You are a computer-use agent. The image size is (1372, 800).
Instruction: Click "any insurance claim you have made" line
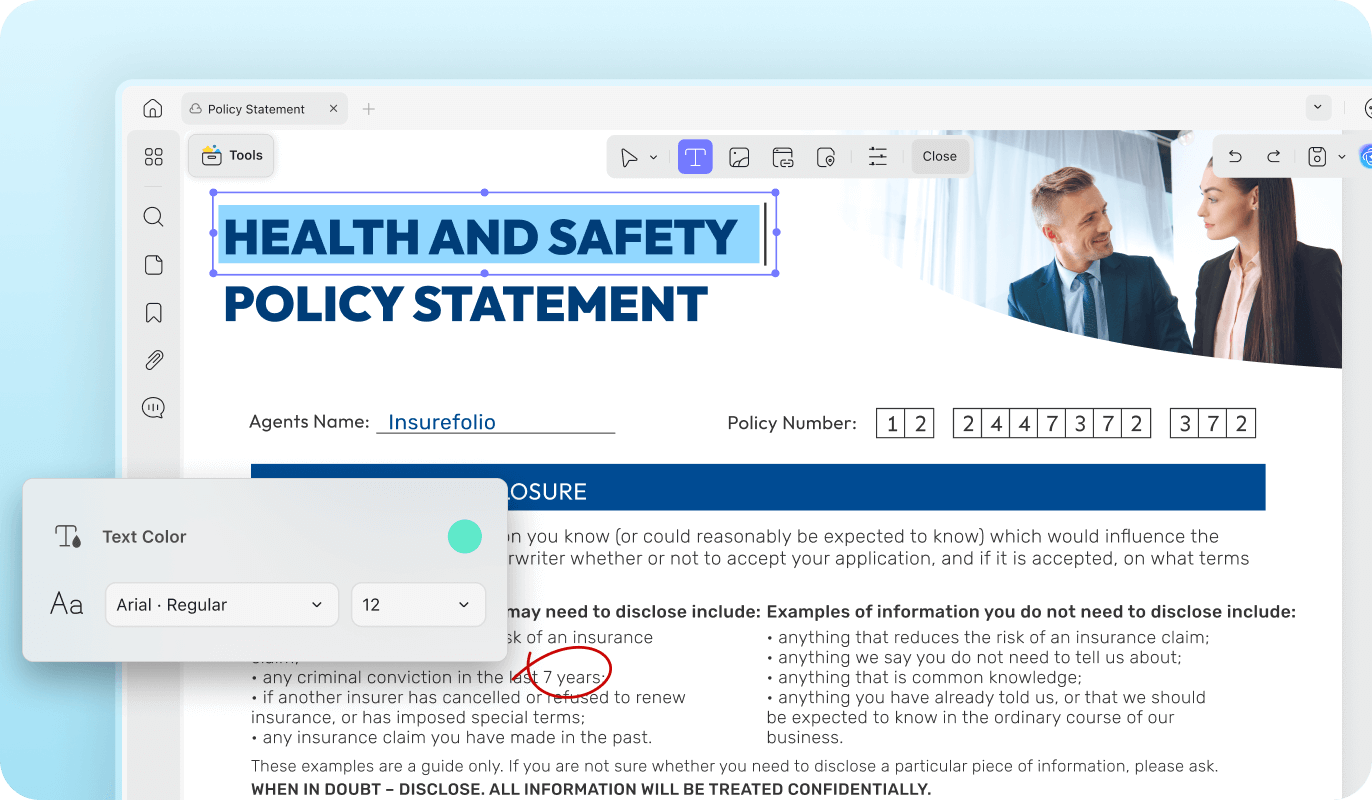coord(451,738)
